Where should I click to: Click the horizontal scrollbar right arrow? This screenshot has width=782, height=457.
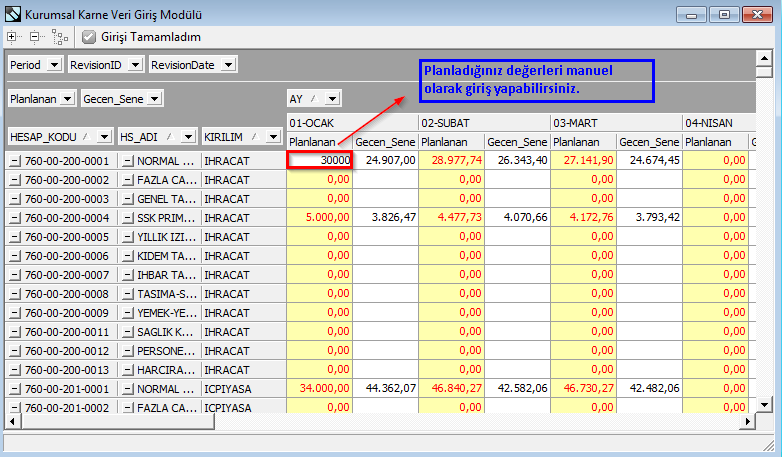tap(748, 422)
